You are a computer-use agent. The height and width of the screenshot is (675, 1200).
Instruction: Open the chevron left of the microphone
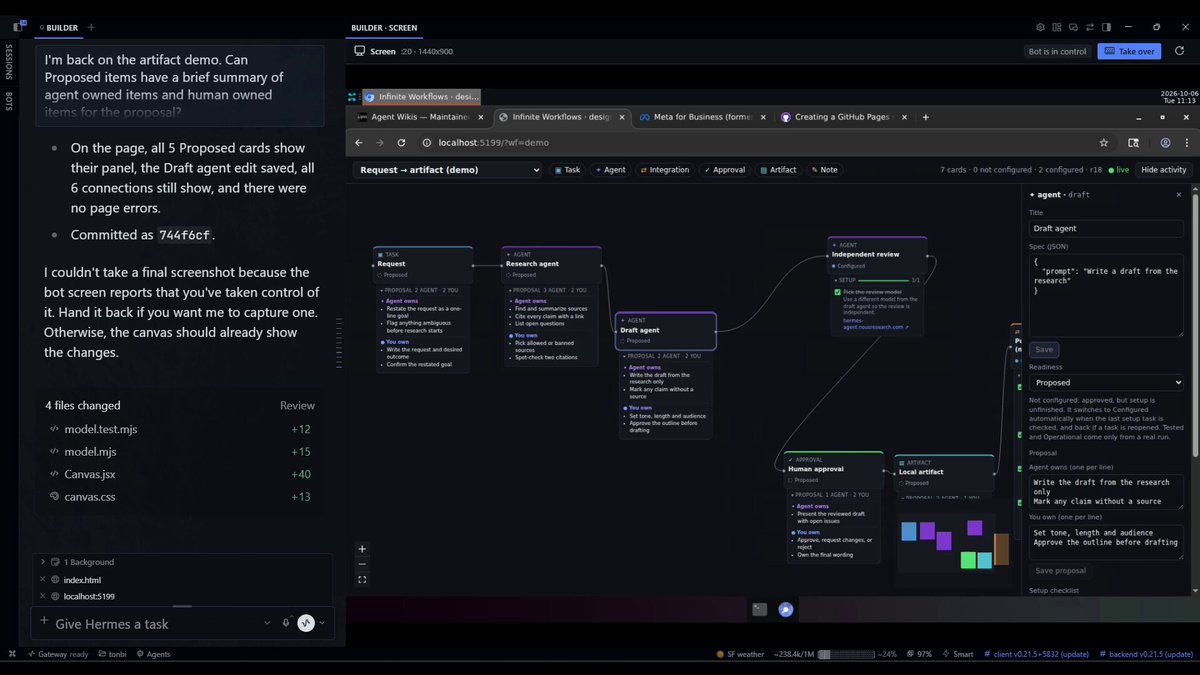[267, 623]
